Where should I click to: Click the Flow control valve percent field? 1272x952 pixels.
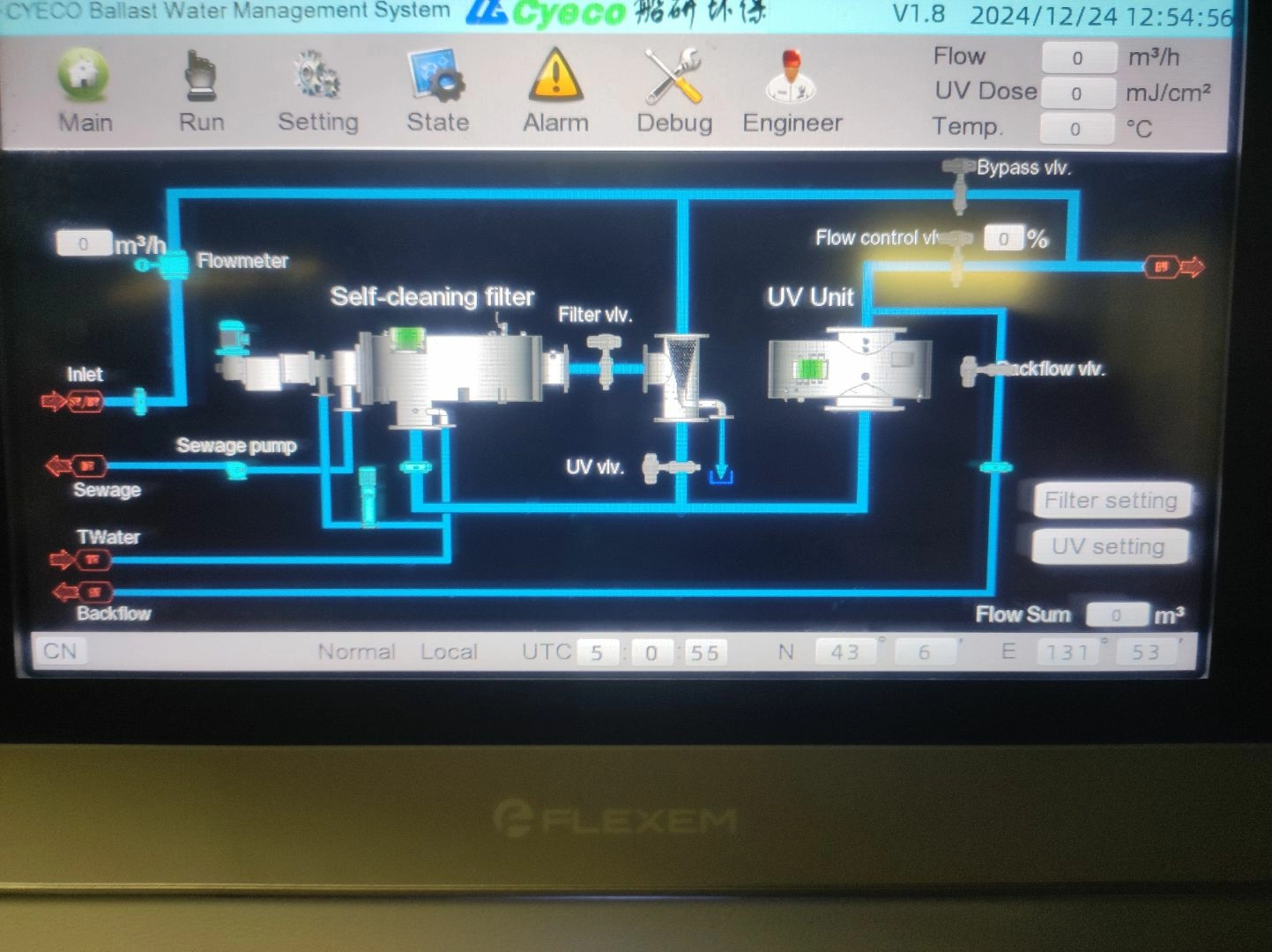coord(1003,238)
